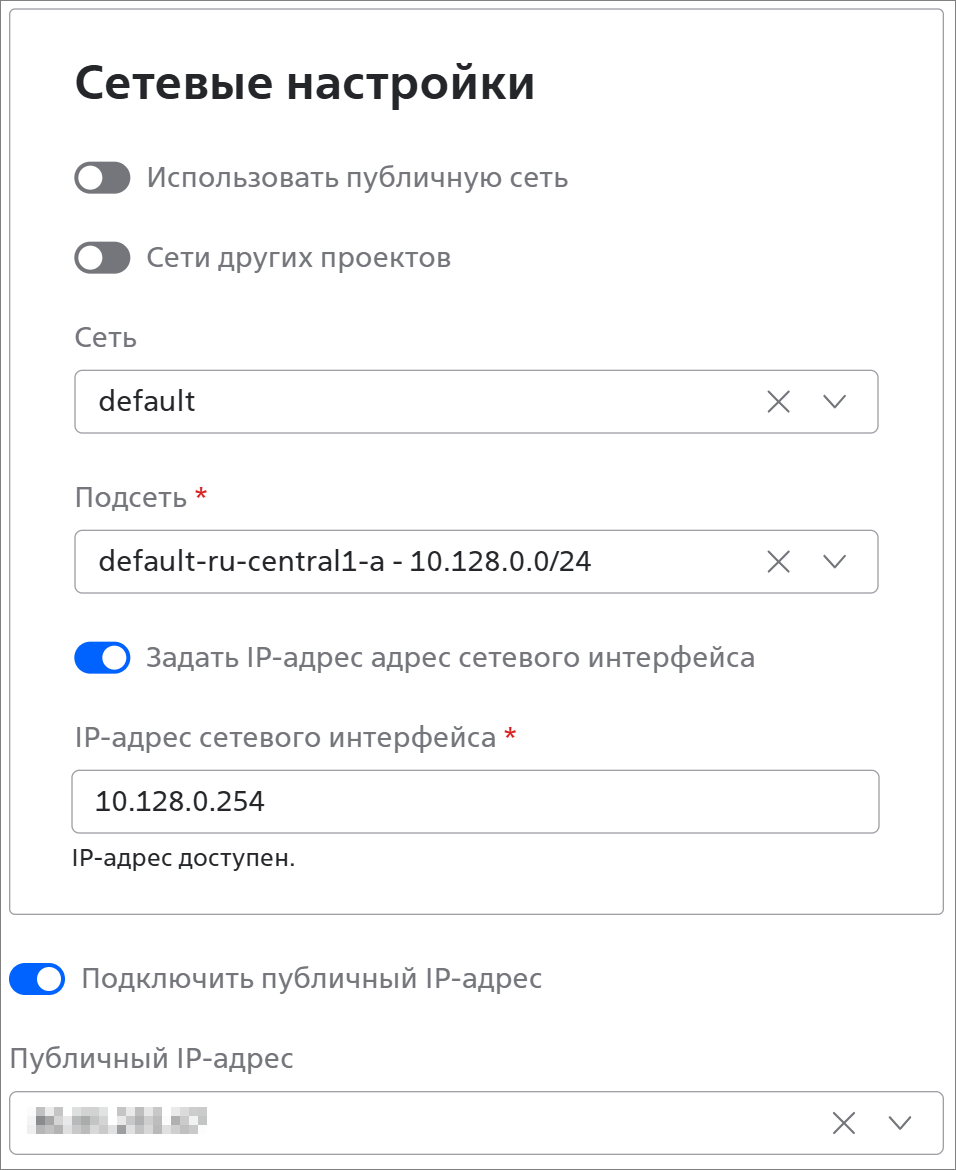Disable the 'Задать IP-адрес адрес сетевого интерфейса' switch

103,658
